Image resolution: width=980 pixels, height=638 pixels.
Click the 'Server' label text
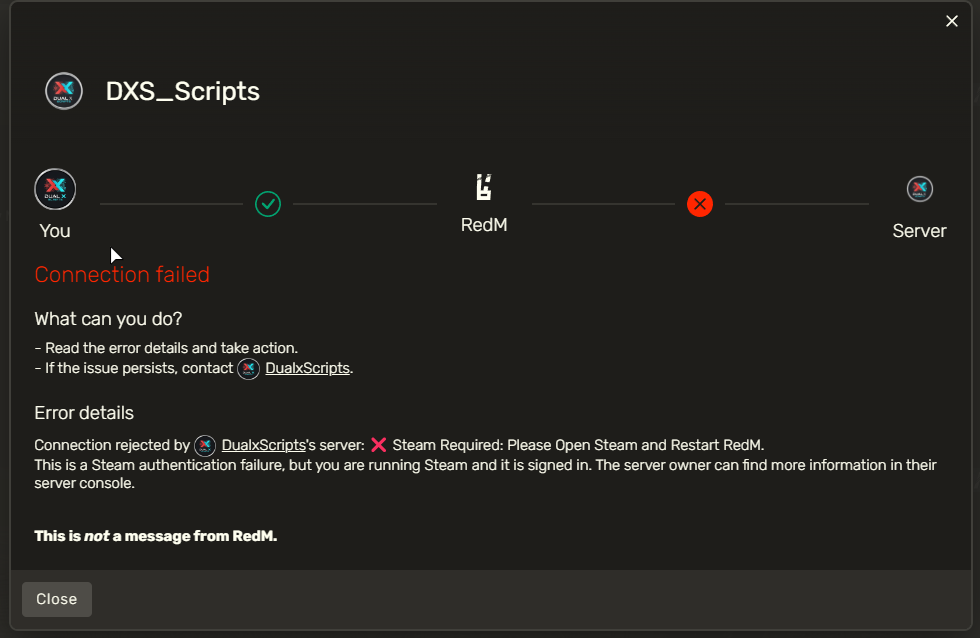coord(919,231)
